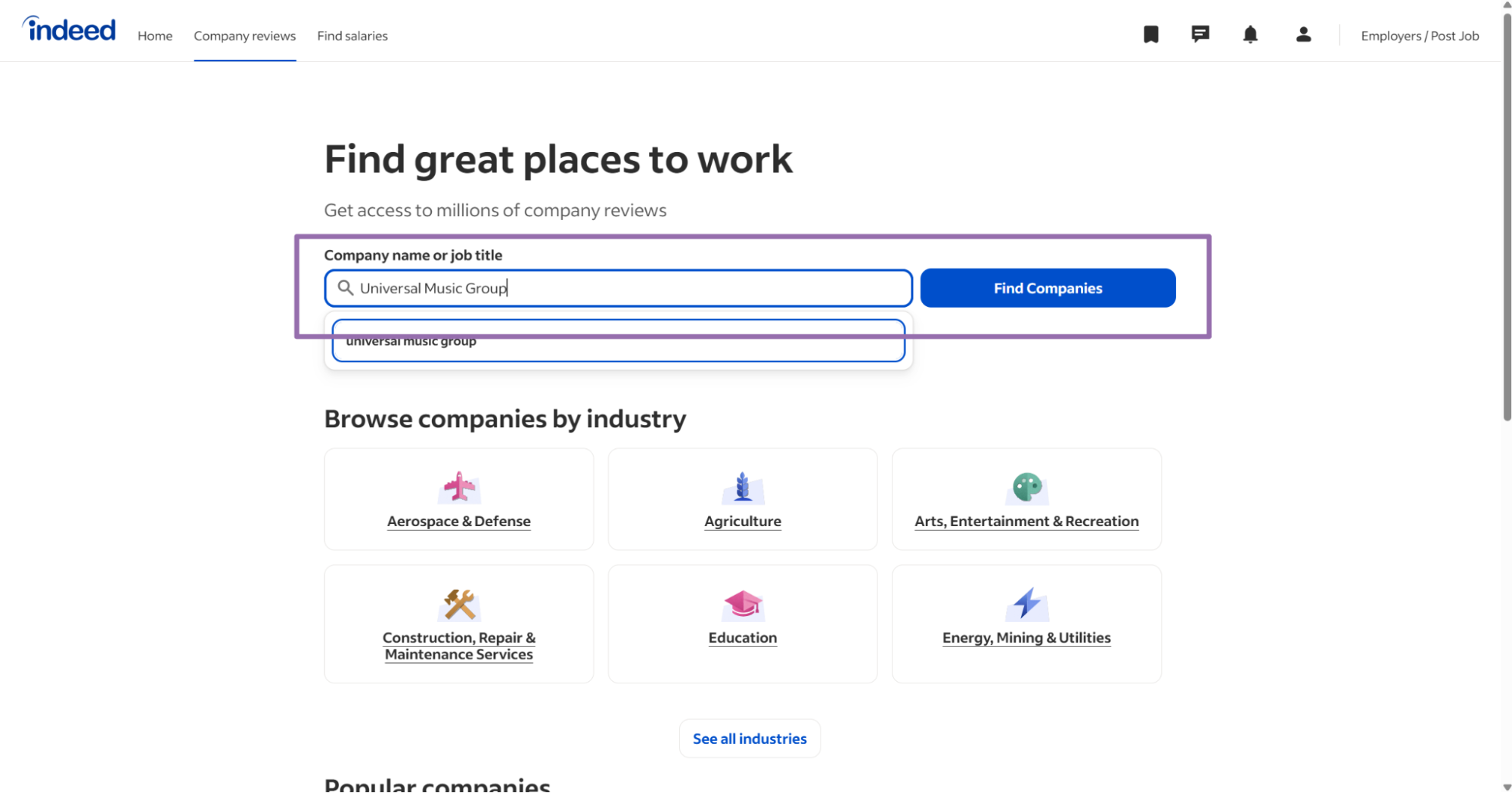Click the Construction tools icon
Viewport: 1512px width, 793px height.
pos(459,604)
